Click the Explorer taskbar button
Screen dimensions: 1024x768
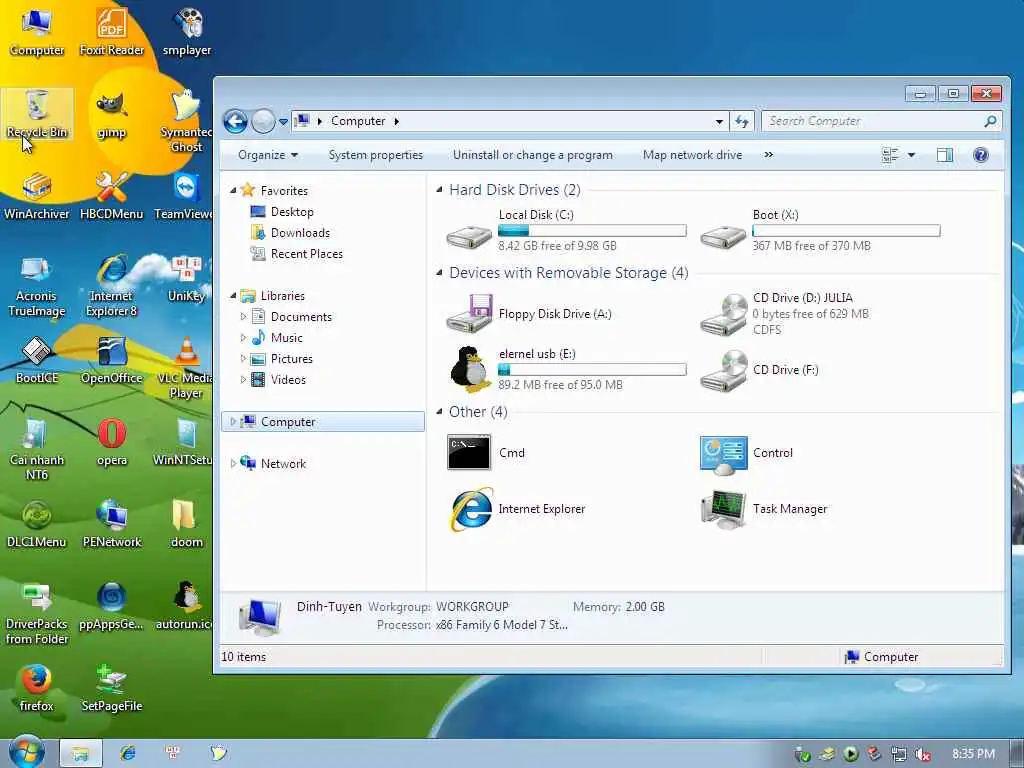80,753
